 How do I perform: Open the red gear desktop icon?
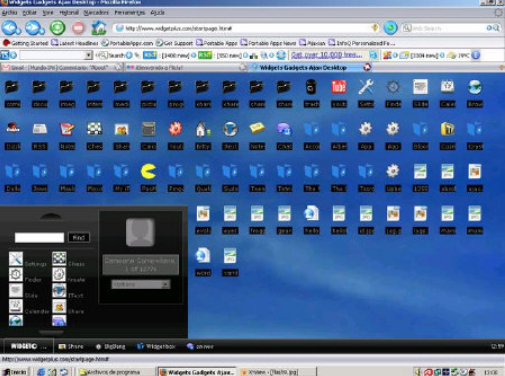pyautogui.click(x=175, y=129)
